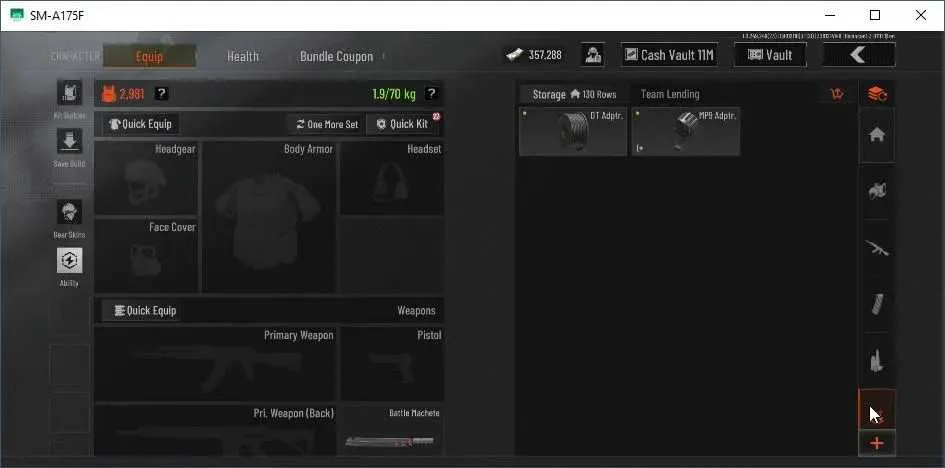Open the Cash Vault 11M button

(670, 55)
